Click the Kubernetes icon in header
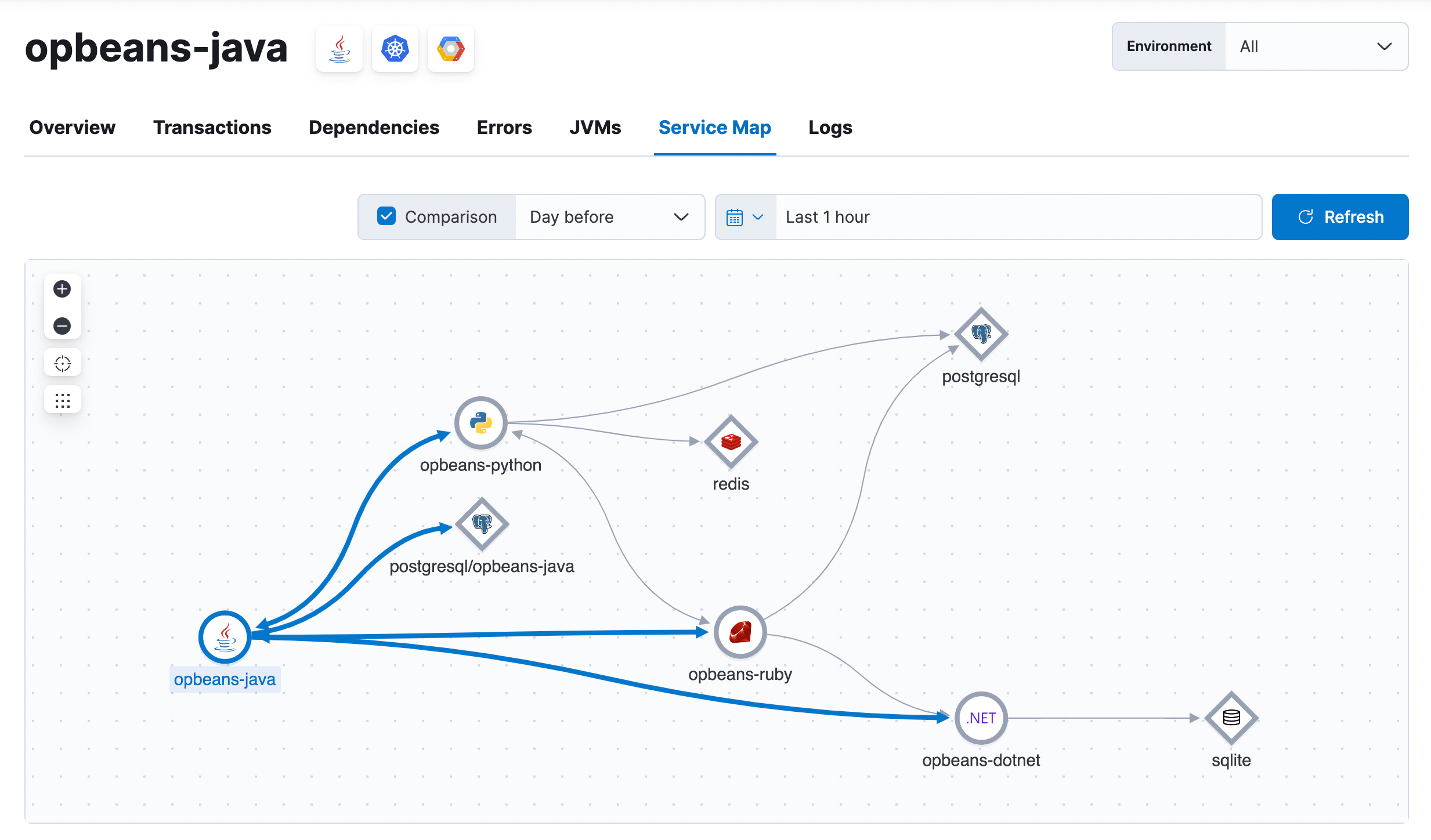Screen dimensions: 1431x840 point(395,49)
